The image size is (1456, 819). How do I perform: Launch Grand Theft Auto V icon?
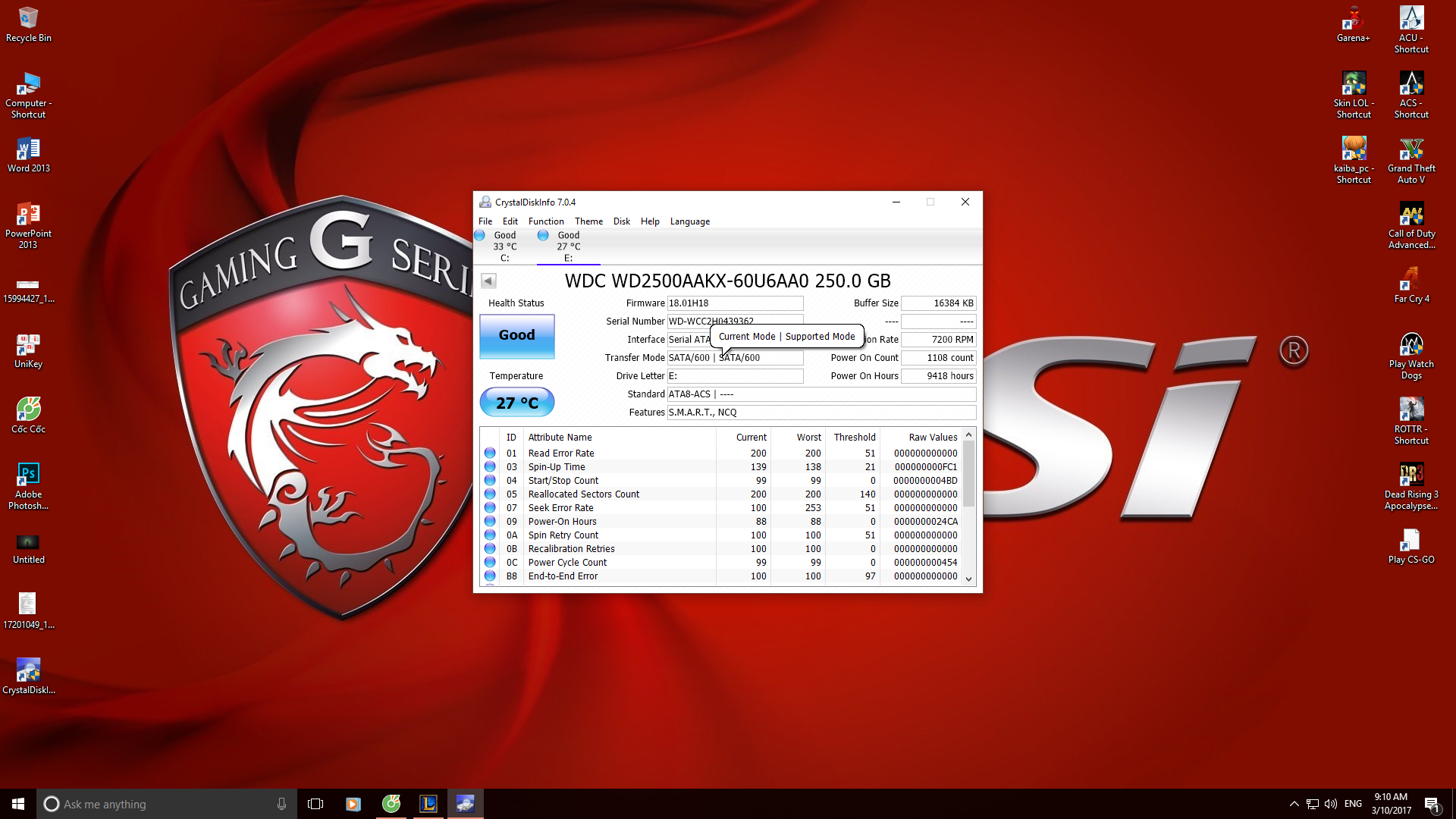tap(1410, 161)
